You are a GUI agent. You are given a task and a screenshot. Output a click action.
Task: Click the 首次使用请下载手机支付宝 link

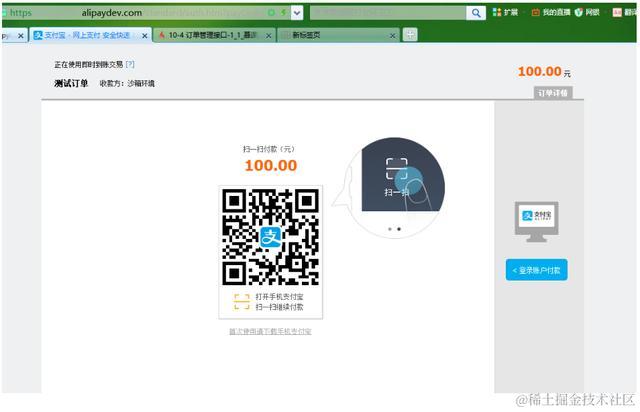click(x=270, y=331)
